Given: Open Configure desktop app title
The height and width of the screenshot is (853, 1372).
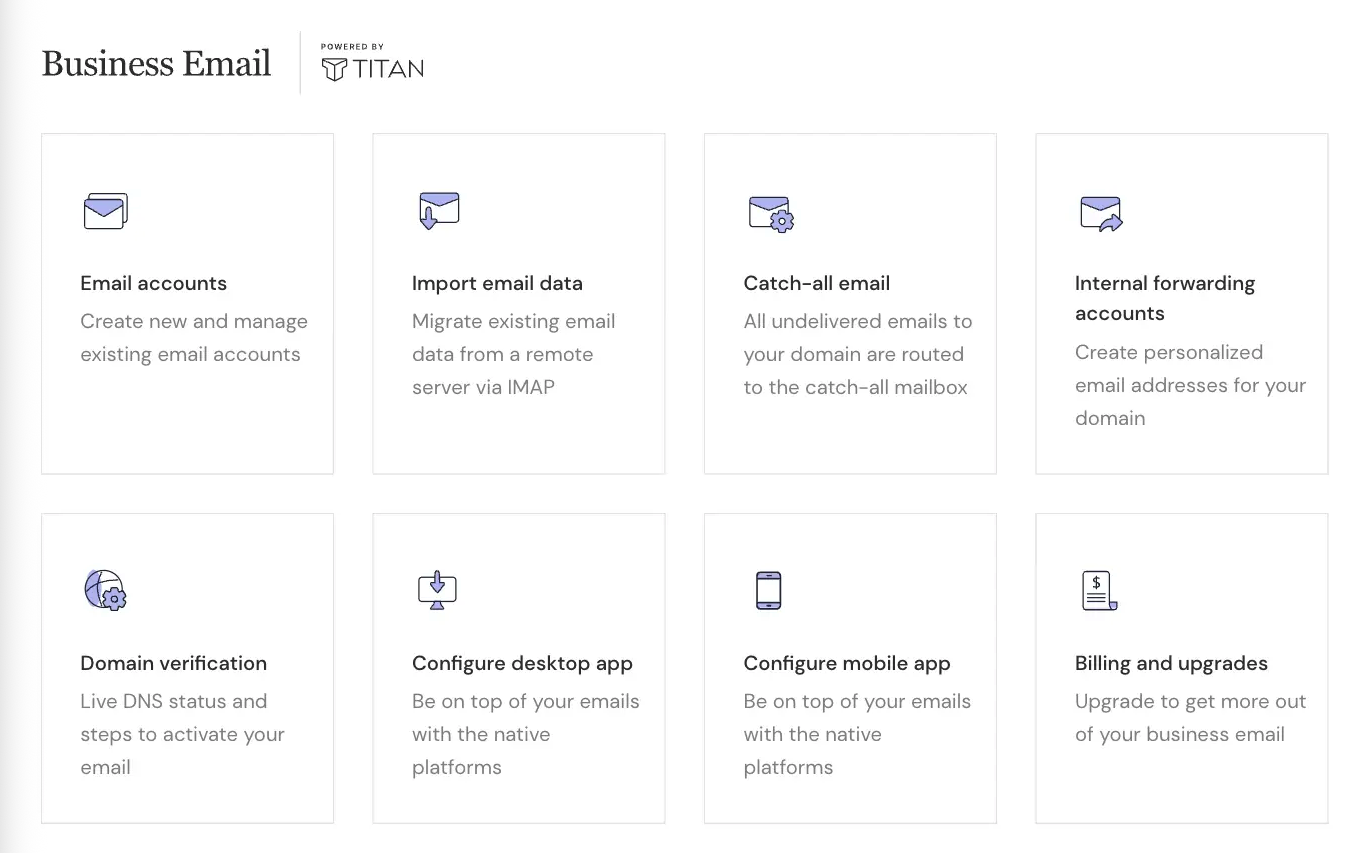Looking at the screenshot, I should [x=522, y=663].
